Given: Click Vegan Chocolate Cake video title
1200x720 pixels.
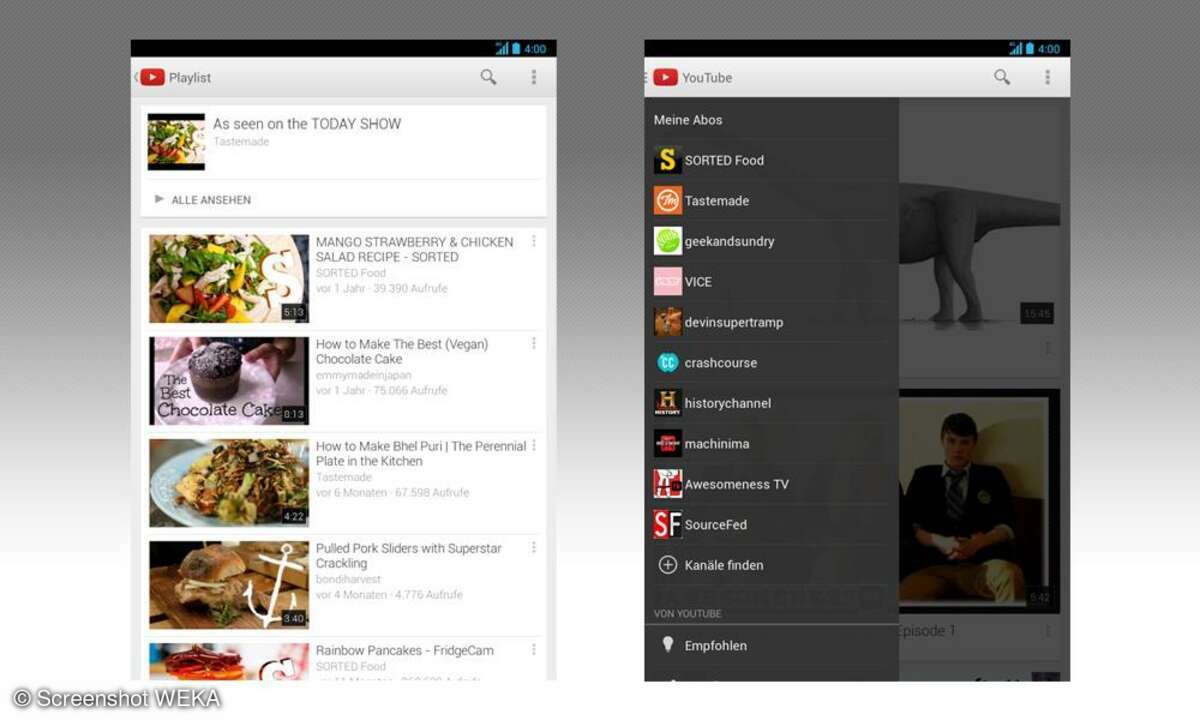Looking at the screenshot, I should (x=402, y=351).
